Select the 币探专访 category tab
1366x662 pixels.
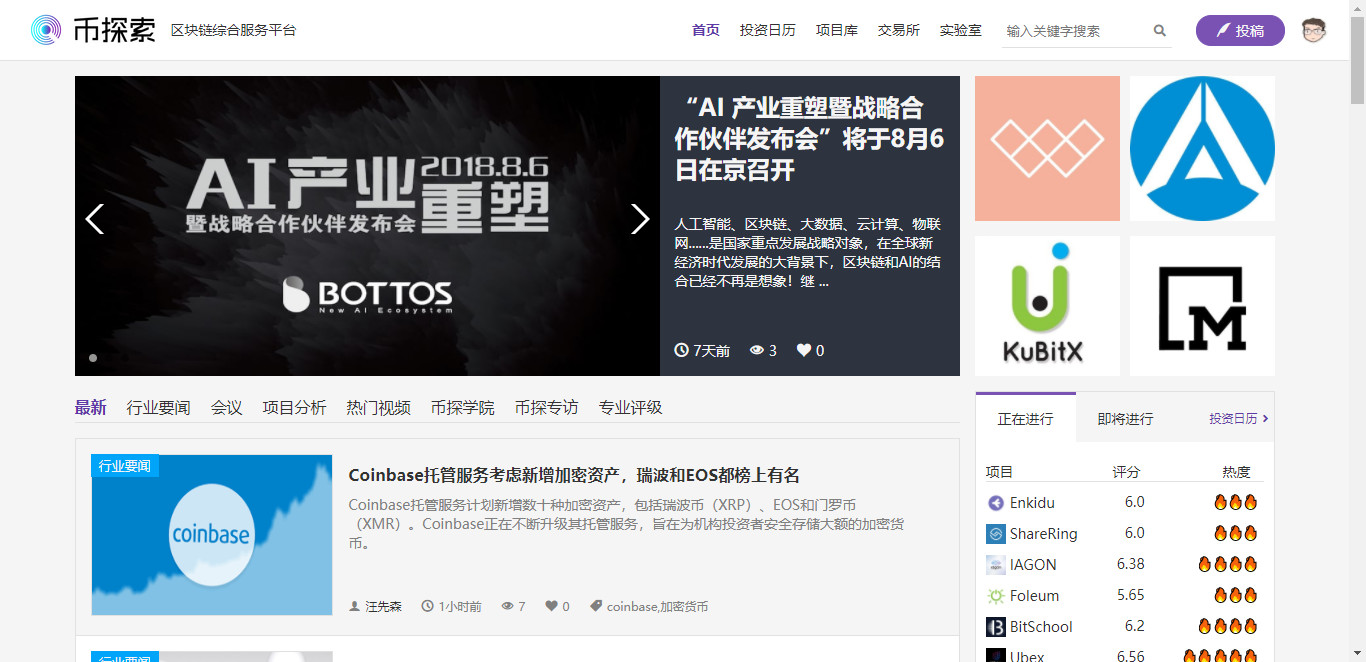click(x=547, y=407)
